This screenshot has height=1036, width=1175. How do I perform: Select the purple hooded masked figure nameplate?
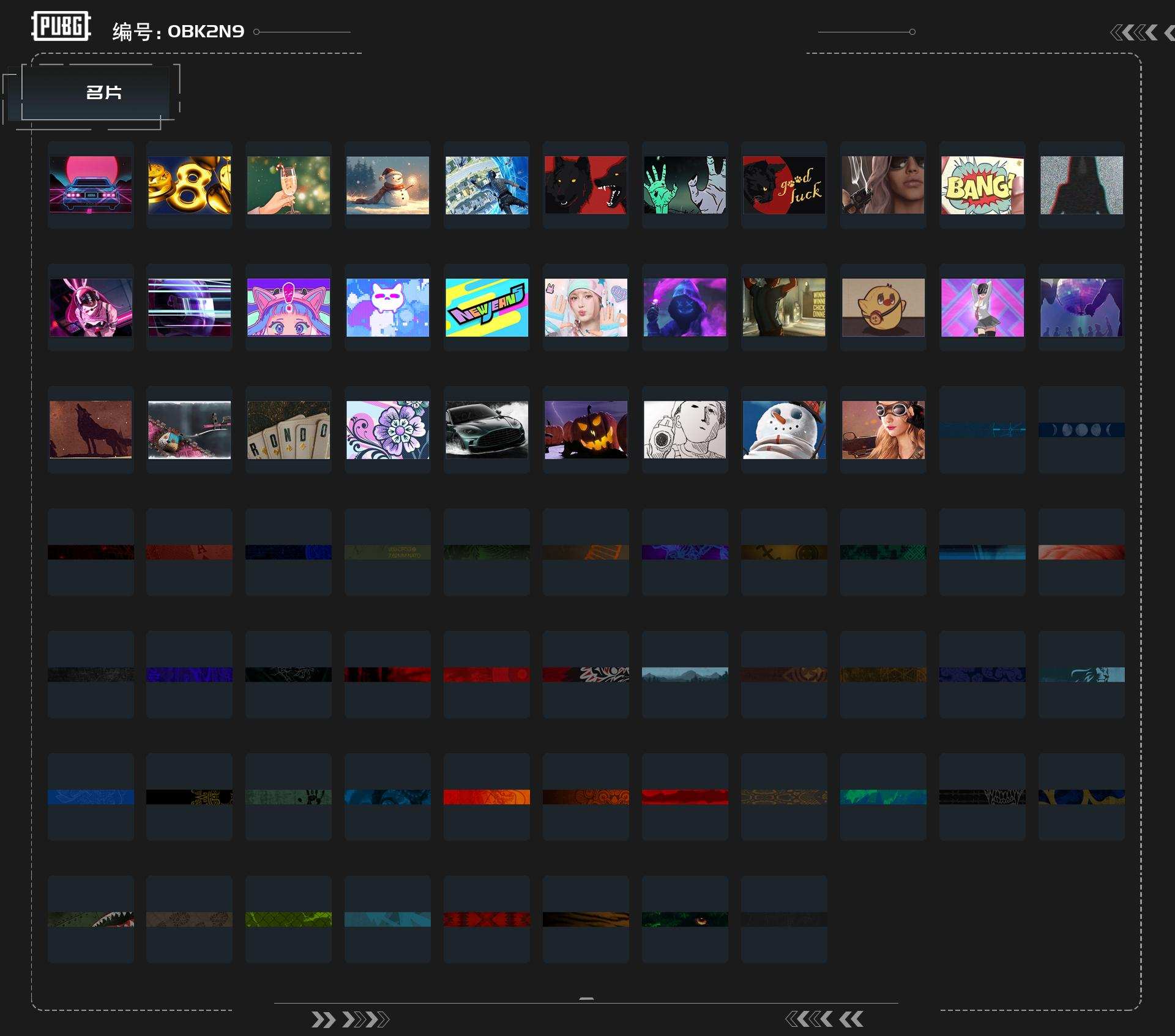coord(685,307)
